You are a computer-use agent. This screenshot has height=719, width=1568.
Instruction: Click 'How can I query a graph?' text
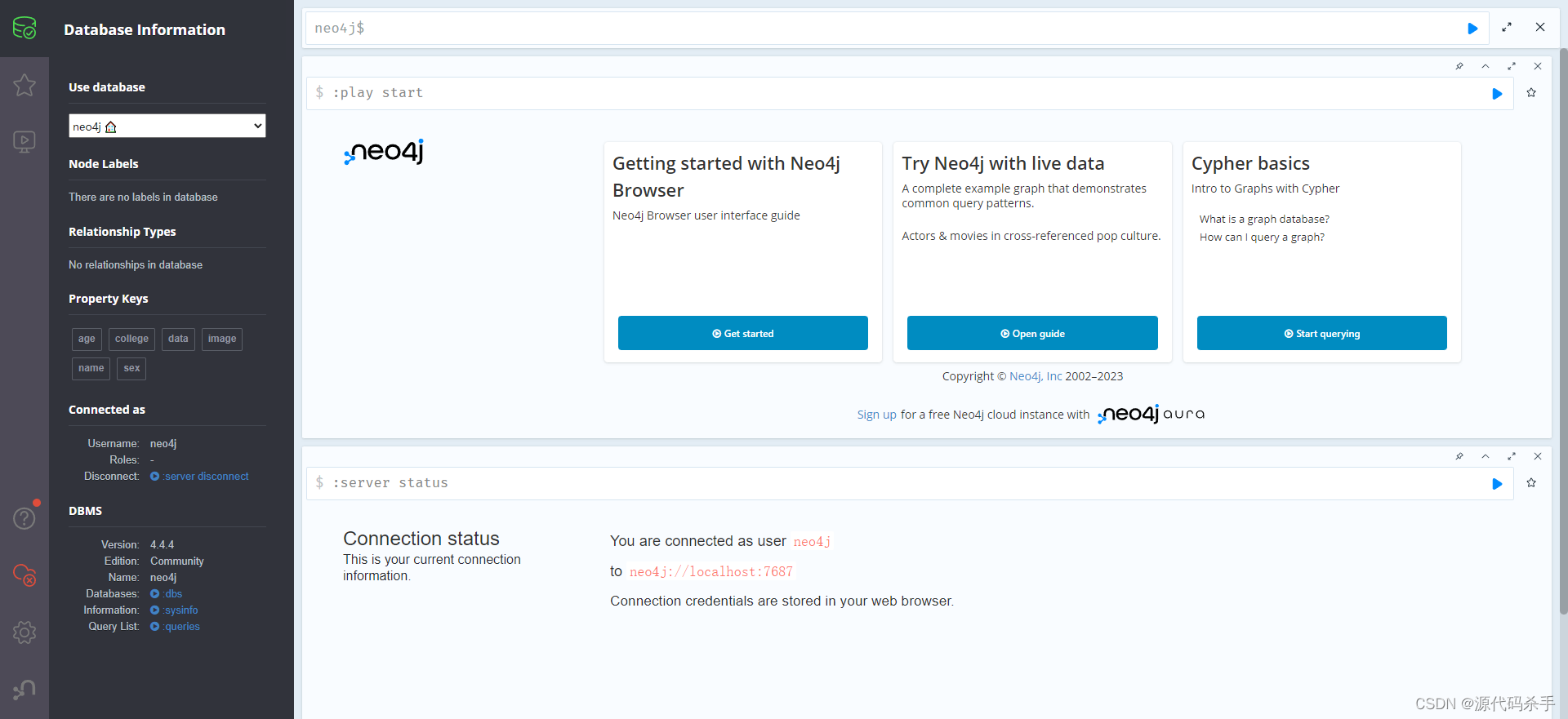coord(1262,237)
